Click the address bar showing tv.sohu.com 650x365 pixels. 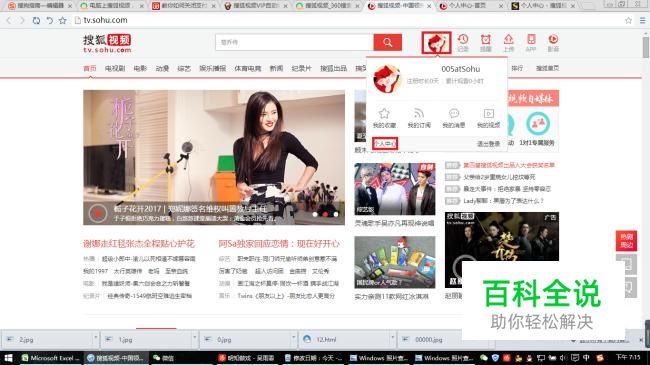[348, 20]
